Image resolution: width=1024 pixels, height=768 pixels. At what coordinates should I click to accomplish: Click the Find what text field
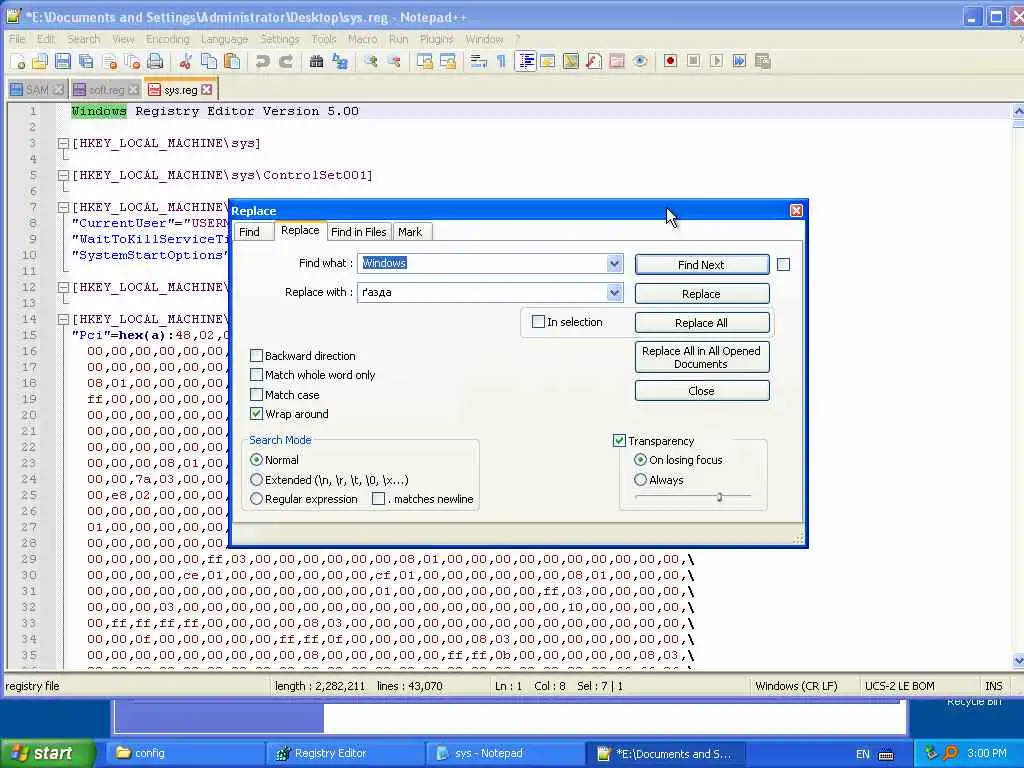tap(482, 263)
